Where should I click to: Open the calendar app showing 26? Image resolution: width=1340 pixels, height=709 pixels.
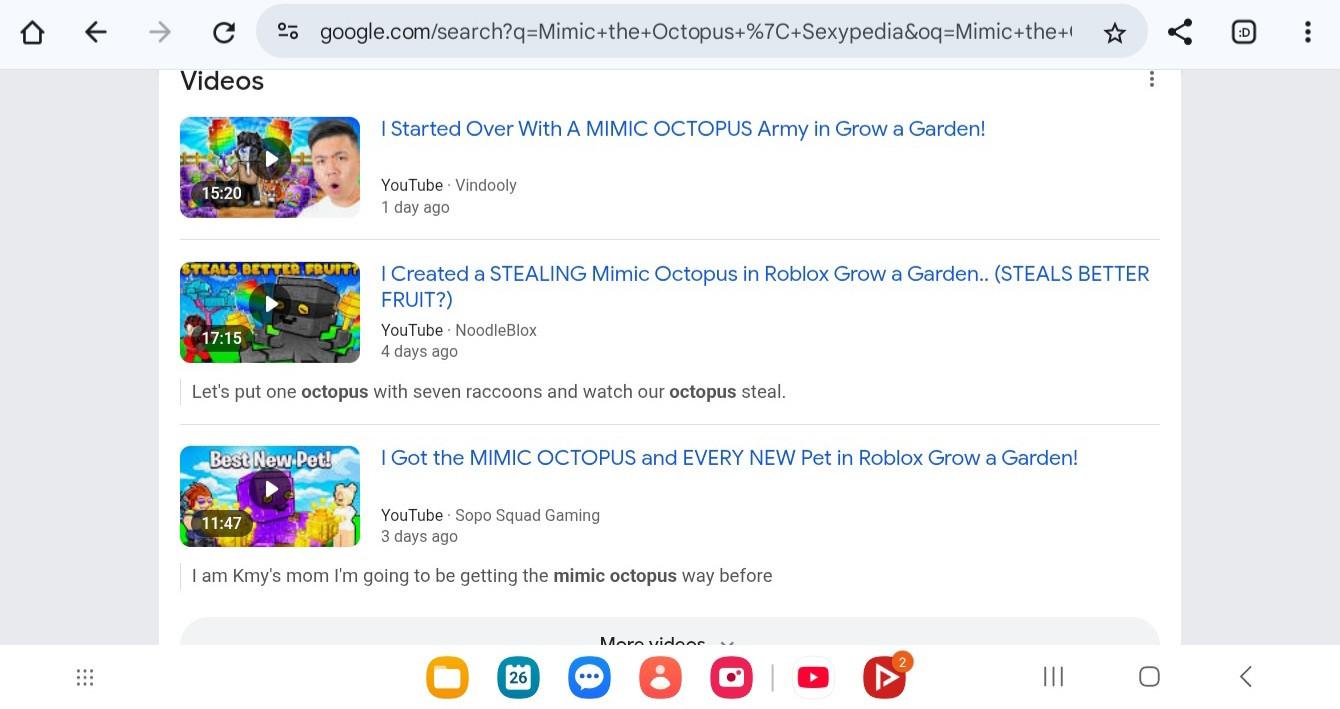tap(518, 678)
